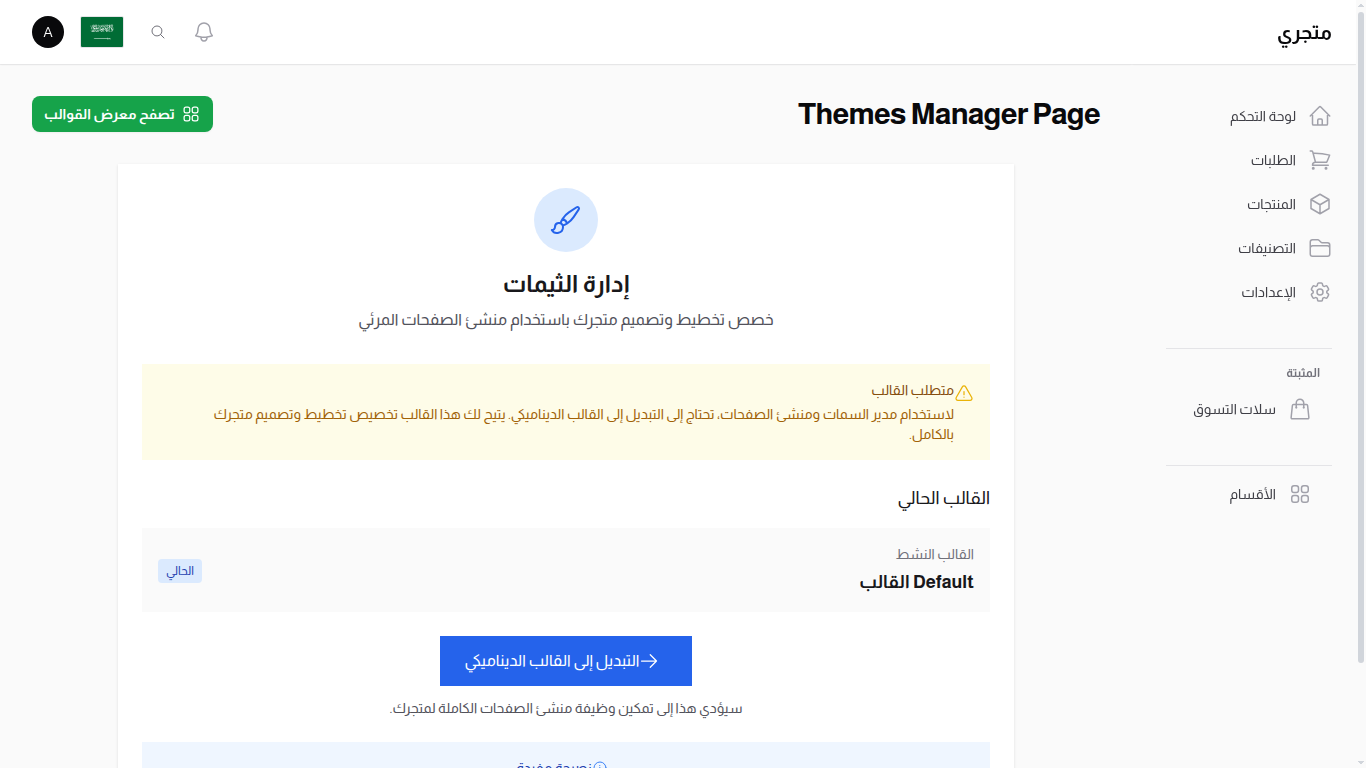
Task: Click the Saudi flag language switcher
Action: [101, 31]
